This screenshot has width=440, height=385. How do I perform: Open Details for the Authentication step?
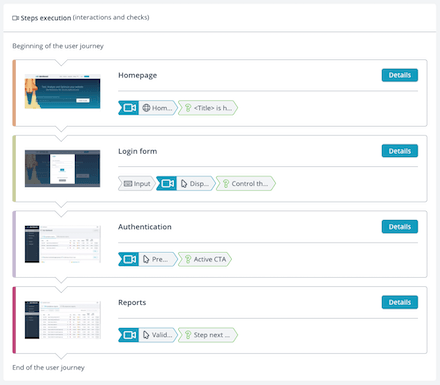400,227
